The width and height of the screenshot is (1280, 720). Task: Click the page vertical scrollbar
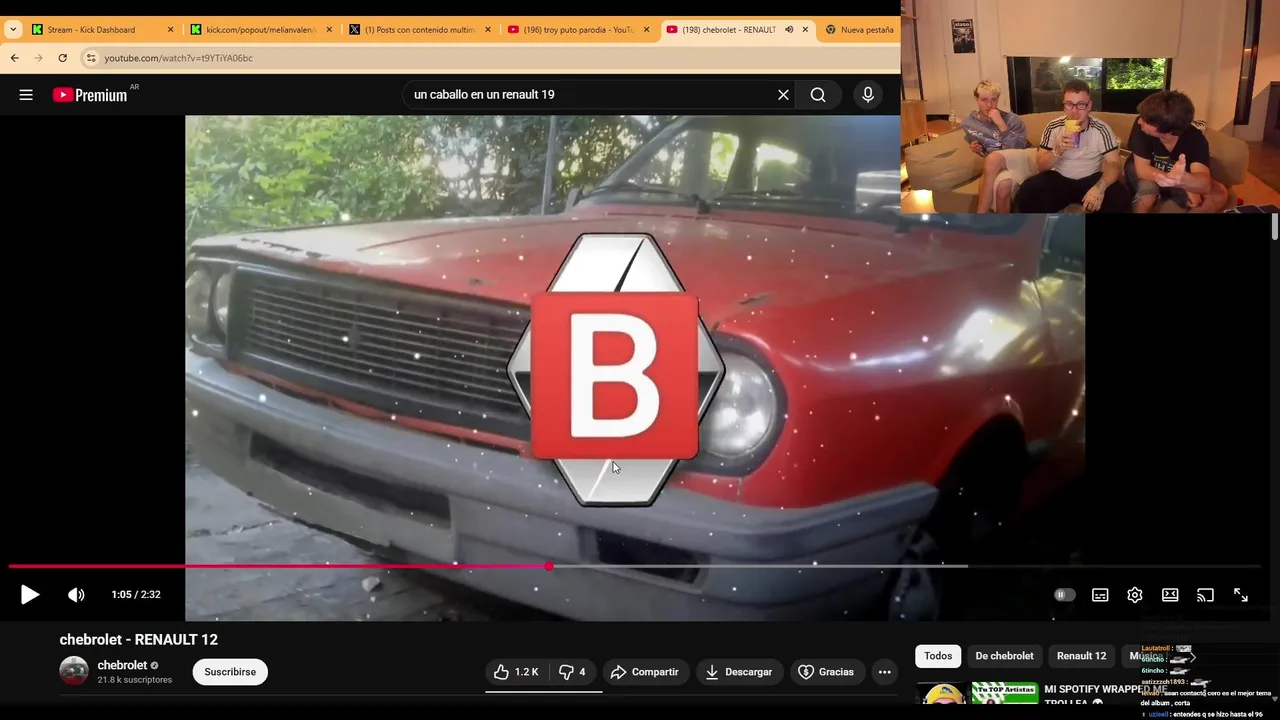[x=1275, y=226]
